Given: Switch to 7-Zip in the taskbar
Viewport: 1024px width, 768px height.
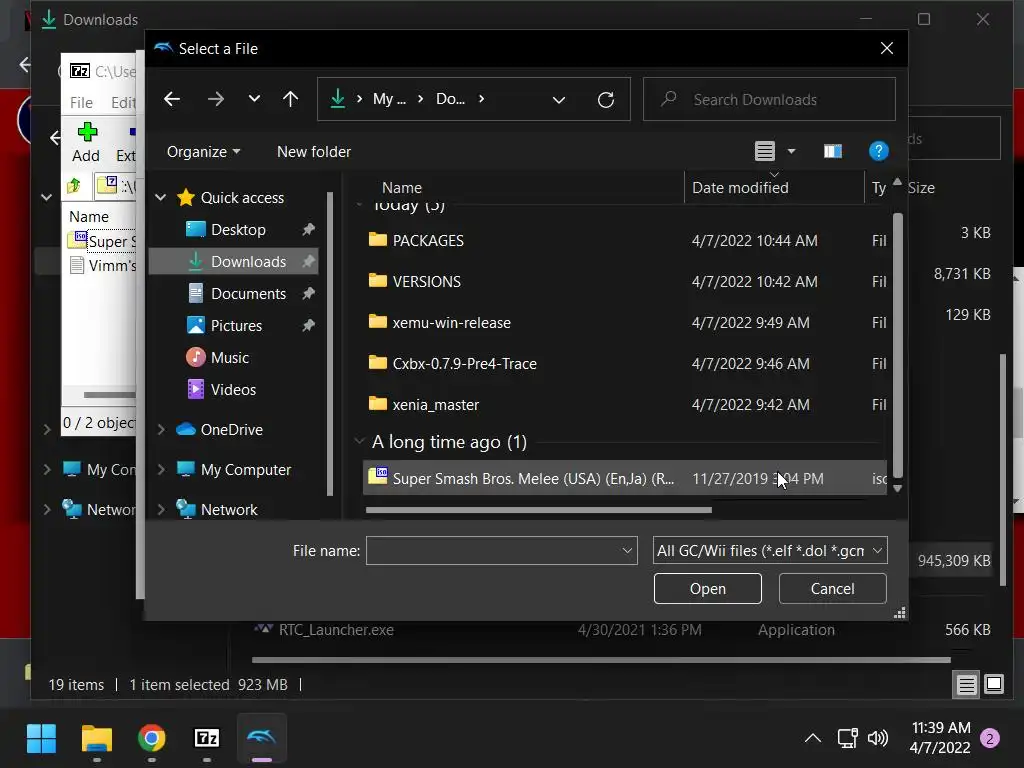Looking at the screenshot, I should pos(207,739).
